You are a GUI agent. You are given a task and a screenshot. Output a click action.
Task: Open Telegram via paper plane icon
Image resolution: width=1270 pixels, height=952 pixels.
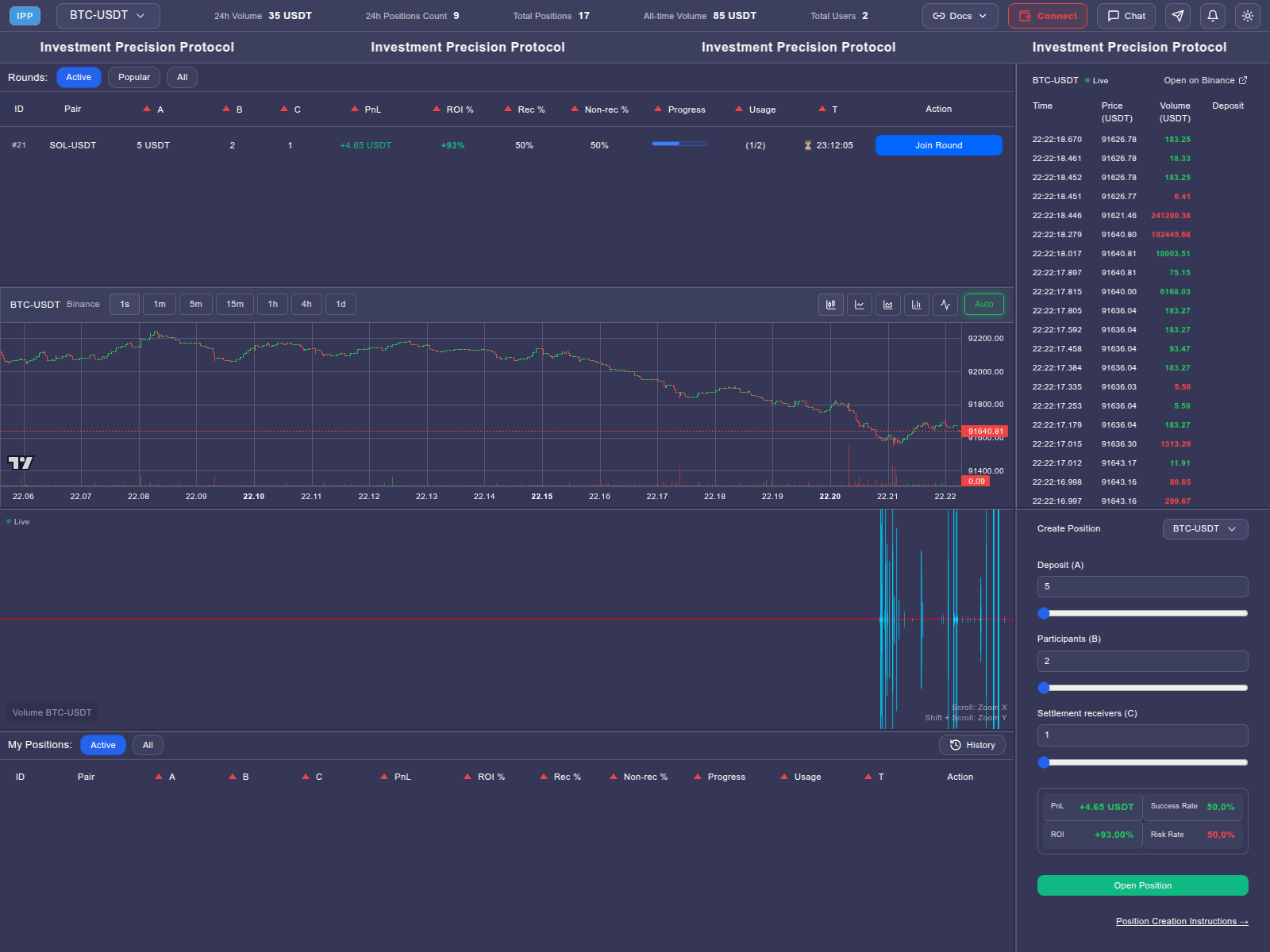(1178, 16)
